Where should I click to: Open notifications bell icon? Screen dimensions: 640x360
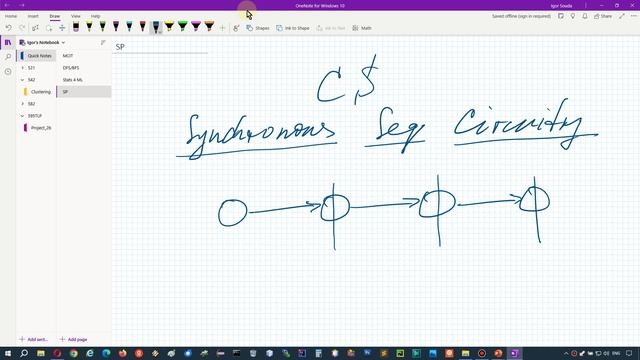click(585, 16)
